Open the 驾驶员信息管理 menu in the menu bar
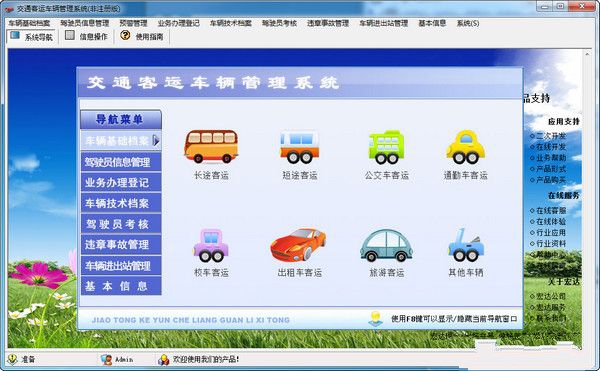This screenshot has width=600, height=371. tap(85, 23)
